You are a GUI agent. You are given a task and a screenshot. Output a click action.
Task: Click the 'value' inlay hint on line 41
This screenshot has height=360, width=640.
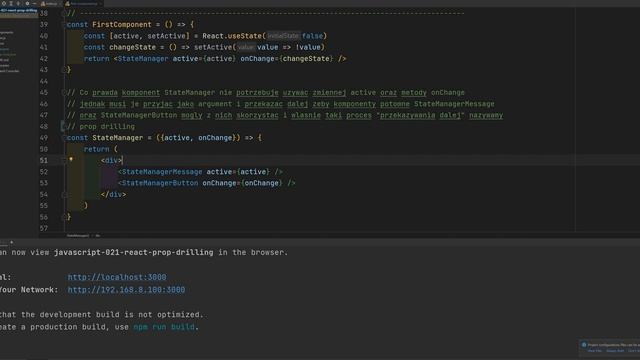click(x=246, y=47)
